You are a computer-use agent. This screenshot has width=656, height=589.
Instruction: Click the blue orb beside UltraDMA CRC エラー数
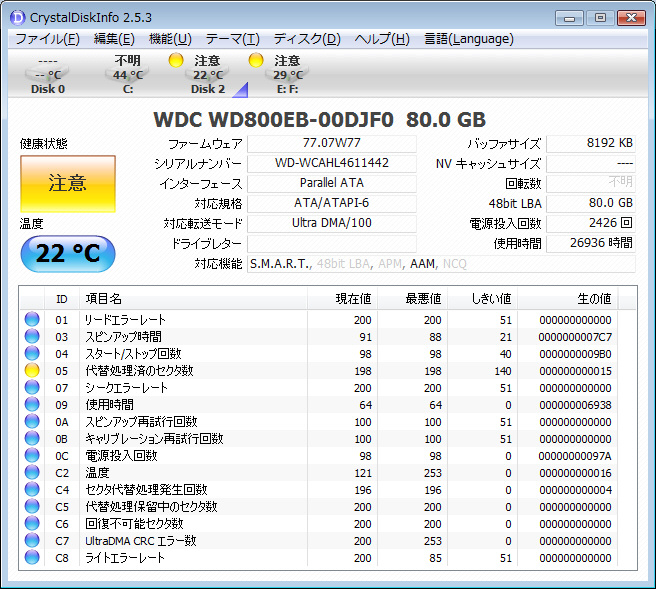[32, 540]
